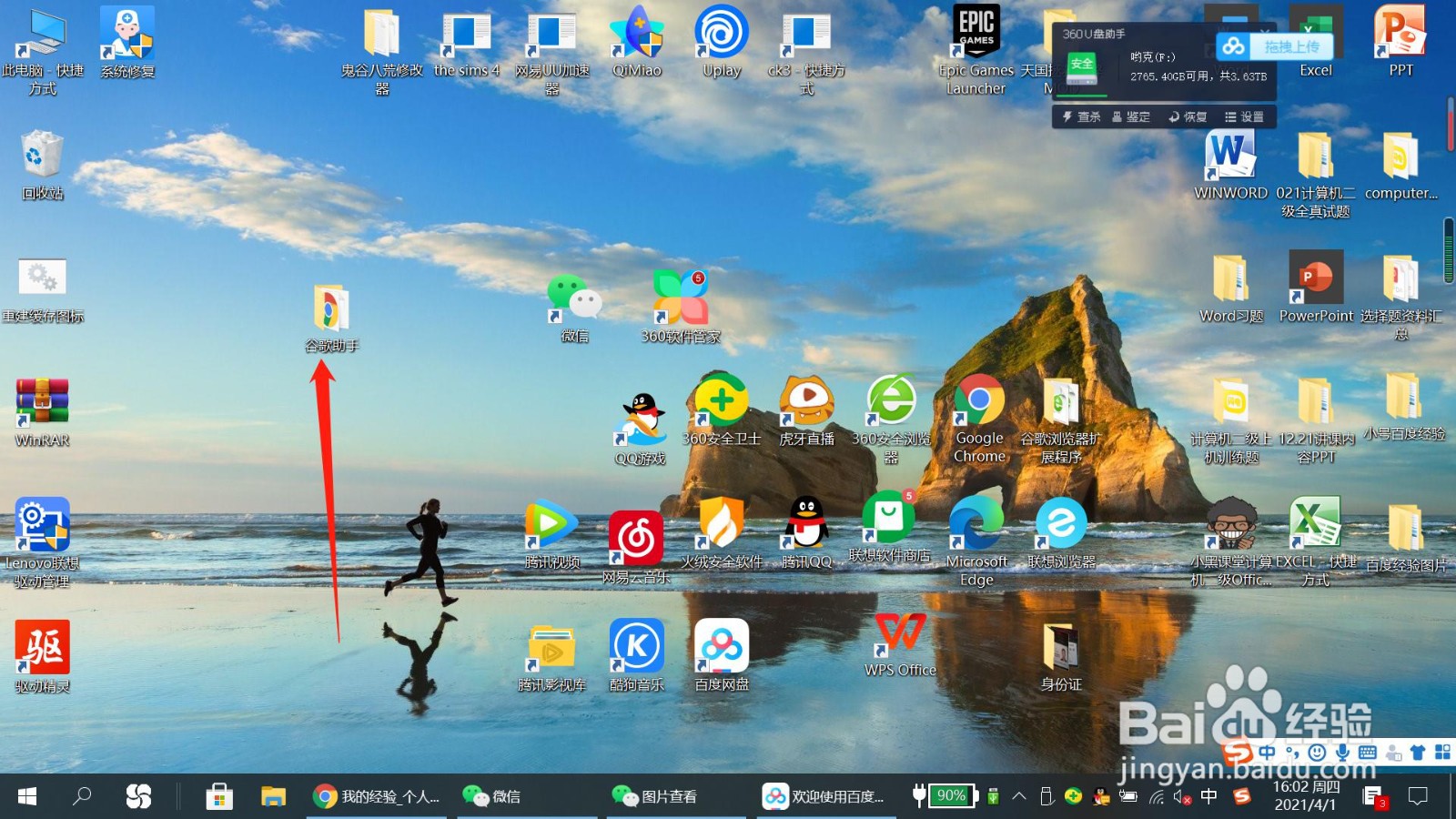
Task: Launch Excel desktop shortcut
Action: (x=1316, y=41)
